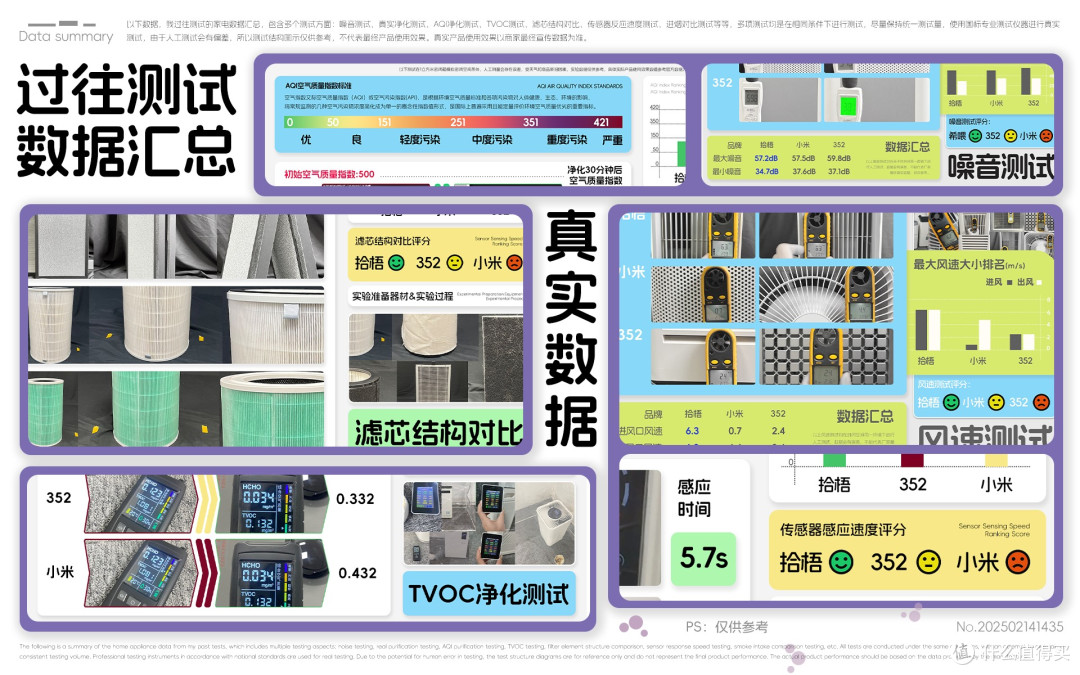Click the red face beside 352 in wind speed rating
Viewport: 1080px width, 675px height.
point(1041,402)
